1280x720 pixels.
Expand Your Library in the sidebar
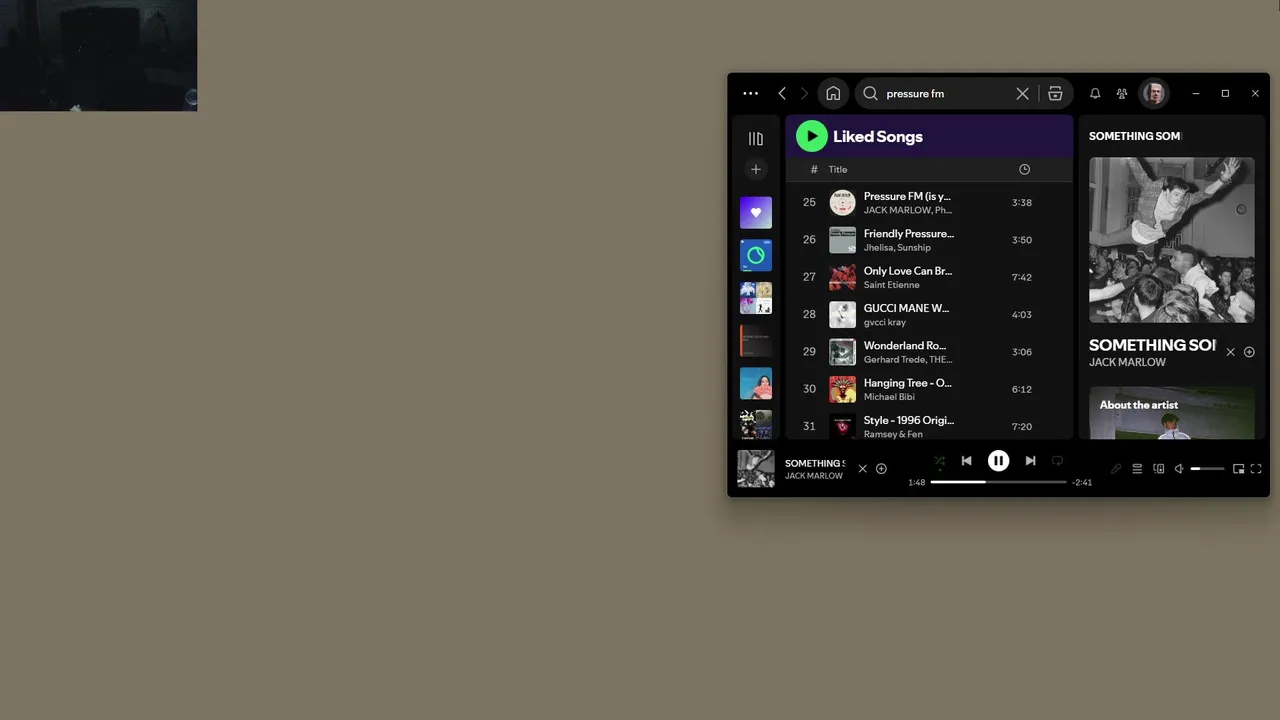tap(756, 139)
